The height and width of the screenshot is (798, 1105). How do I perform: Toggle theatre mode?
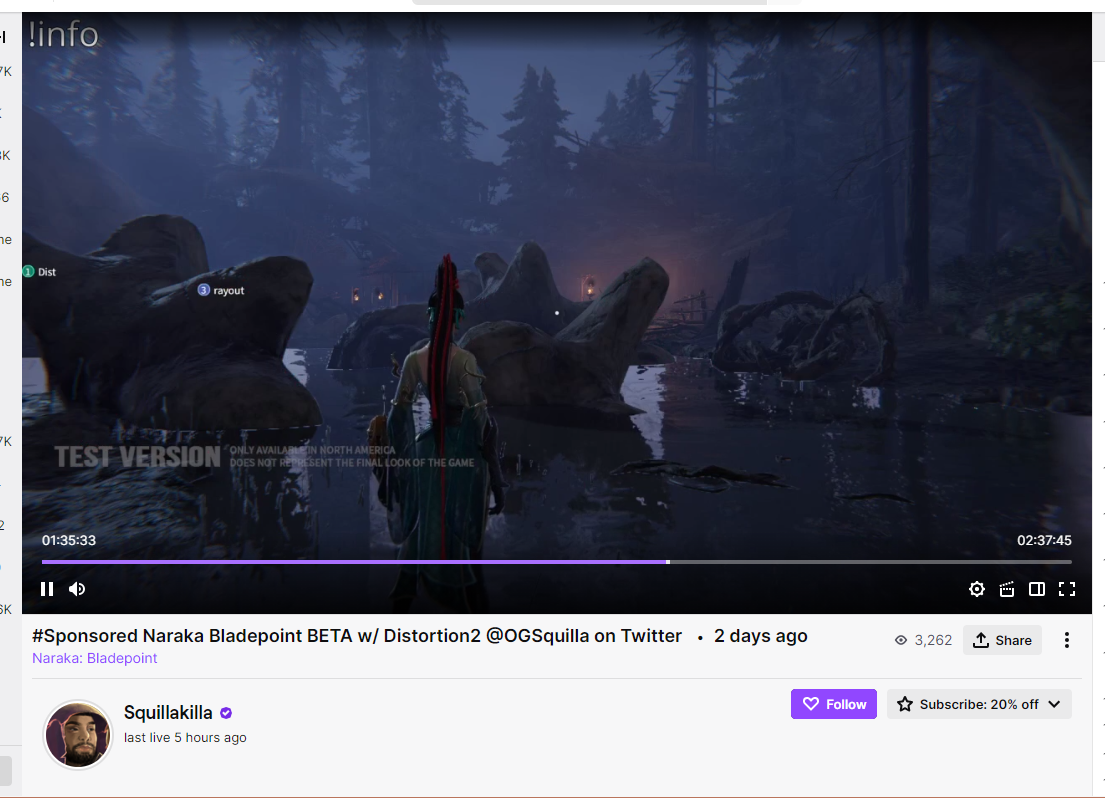point(1037,589)
